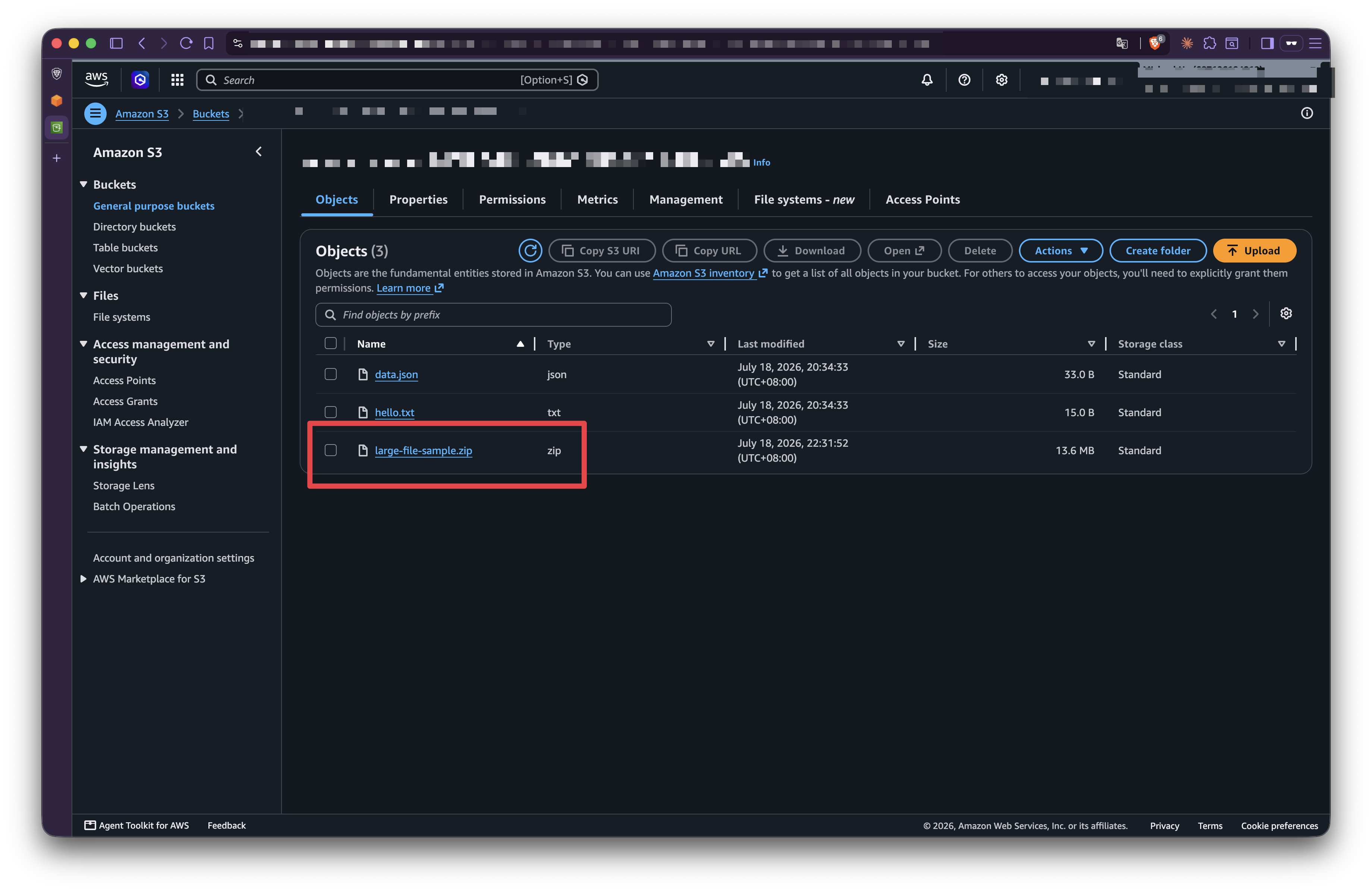Check the data.json row checkbox
This screenshot has width=1372, height=892.
[x=330, y=374]
